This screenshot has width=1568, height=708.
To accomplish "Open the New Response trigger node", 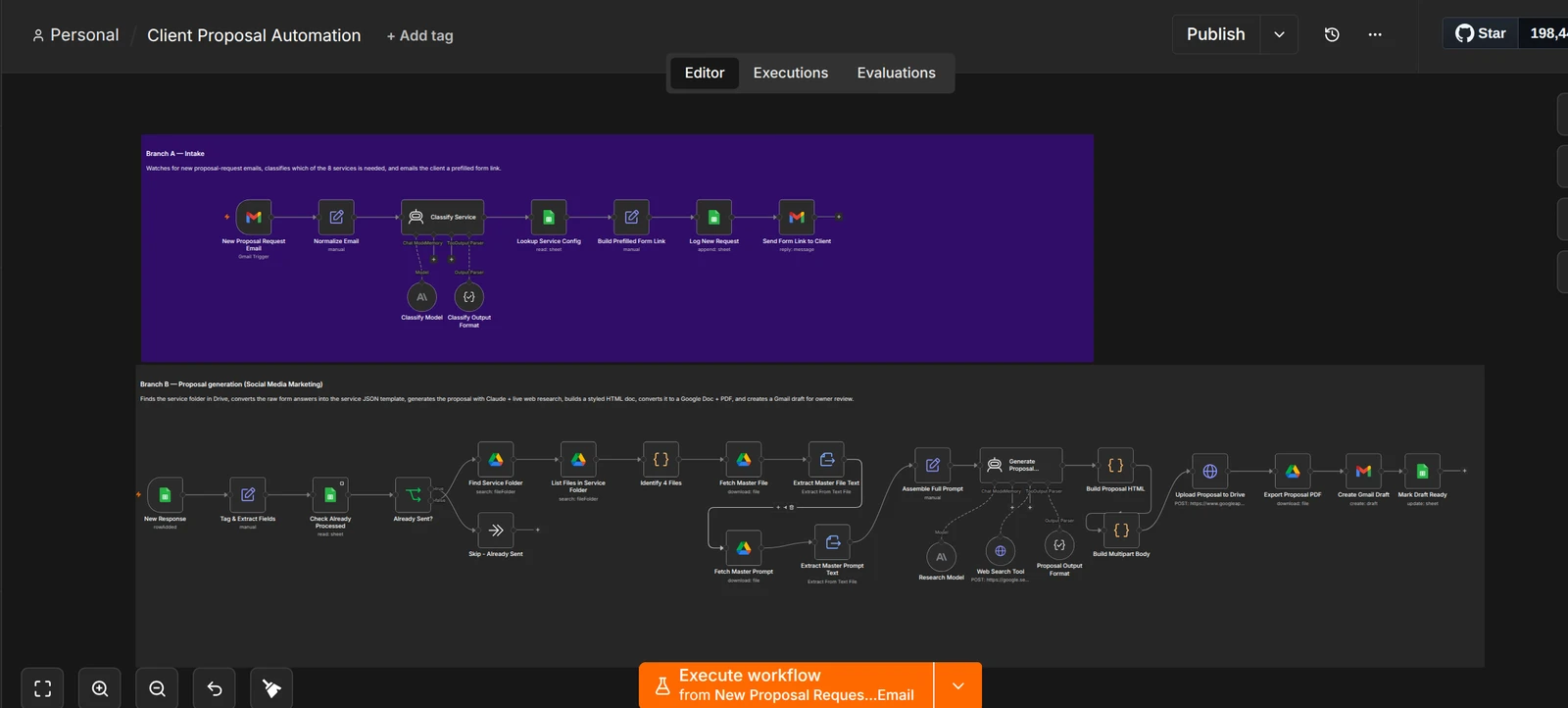I will pyautogui.click(x=165, y=495).
